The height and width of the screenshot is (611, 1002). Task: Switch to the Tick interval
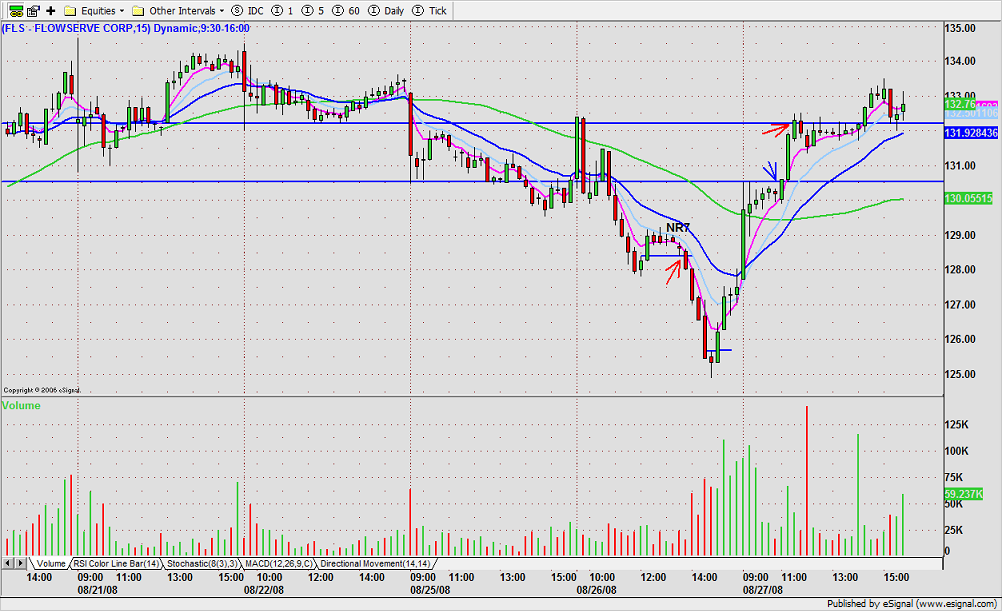429,11
